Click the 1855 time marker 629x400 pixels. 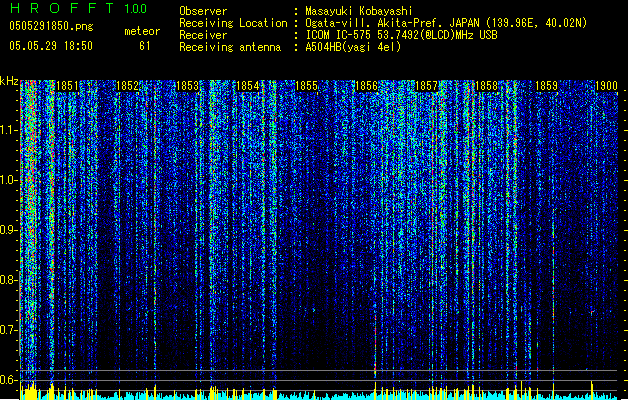(306, 86)
